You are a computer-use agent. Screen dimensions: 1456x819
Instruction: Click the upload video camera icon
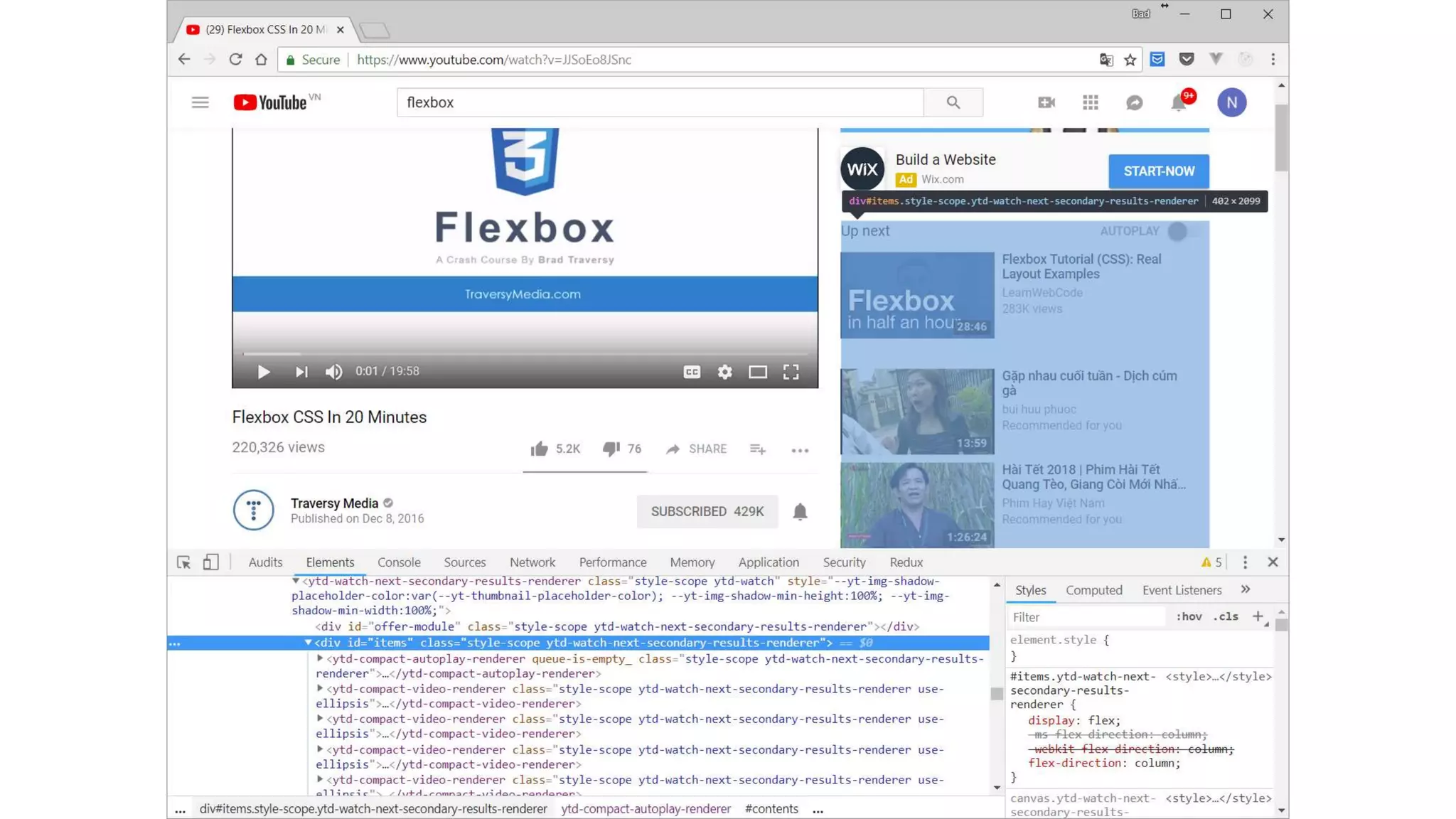1046,102
